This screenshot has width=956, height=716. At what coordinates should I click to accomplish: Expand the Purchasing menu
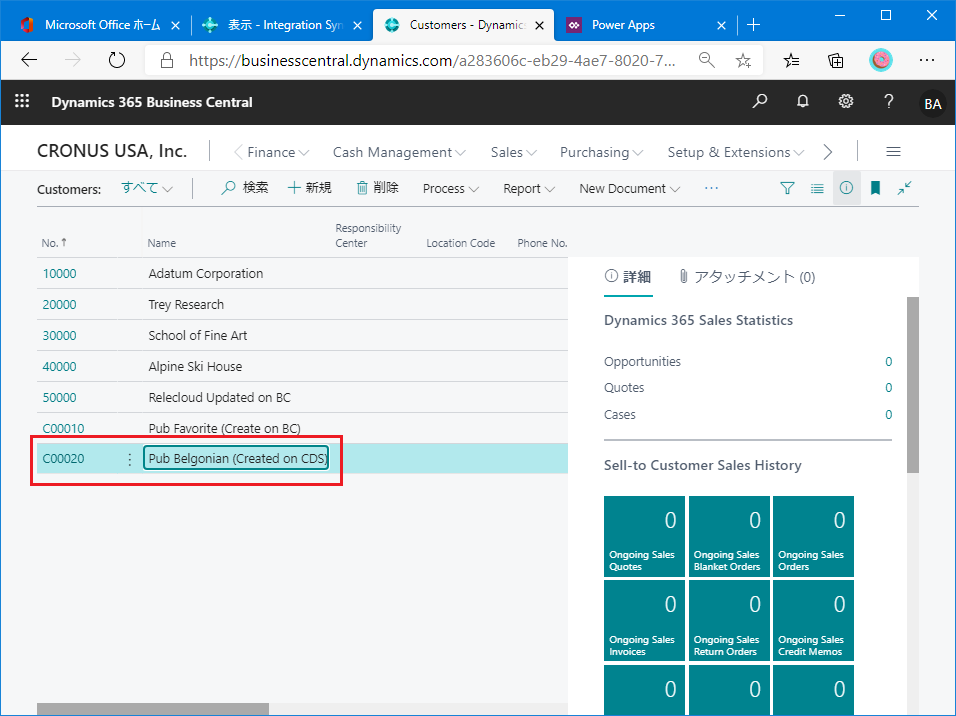[601, 152]
